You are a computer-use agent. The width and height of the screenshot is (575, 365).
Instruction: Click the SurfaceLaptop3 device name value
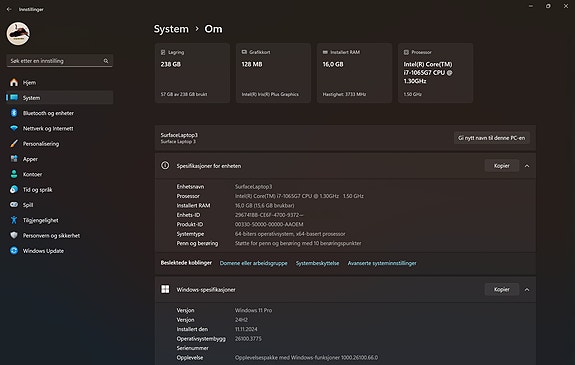pyautogui.click(x=254, y=187)
